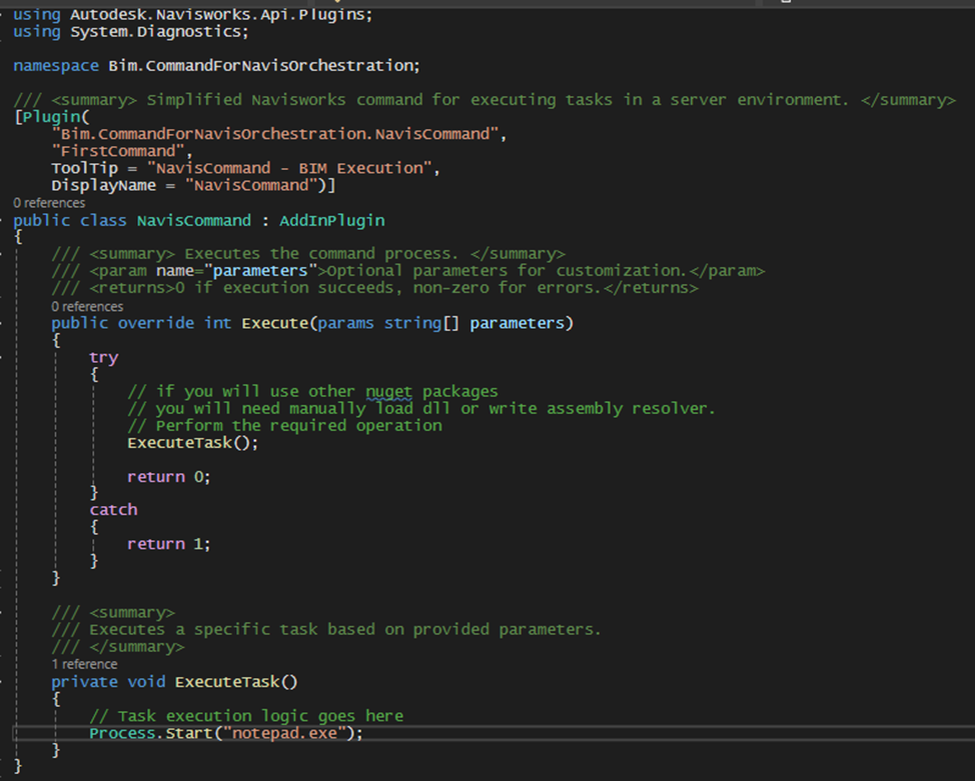Click the override keyword
Viewport: 975px width, 781px height.
156,323
